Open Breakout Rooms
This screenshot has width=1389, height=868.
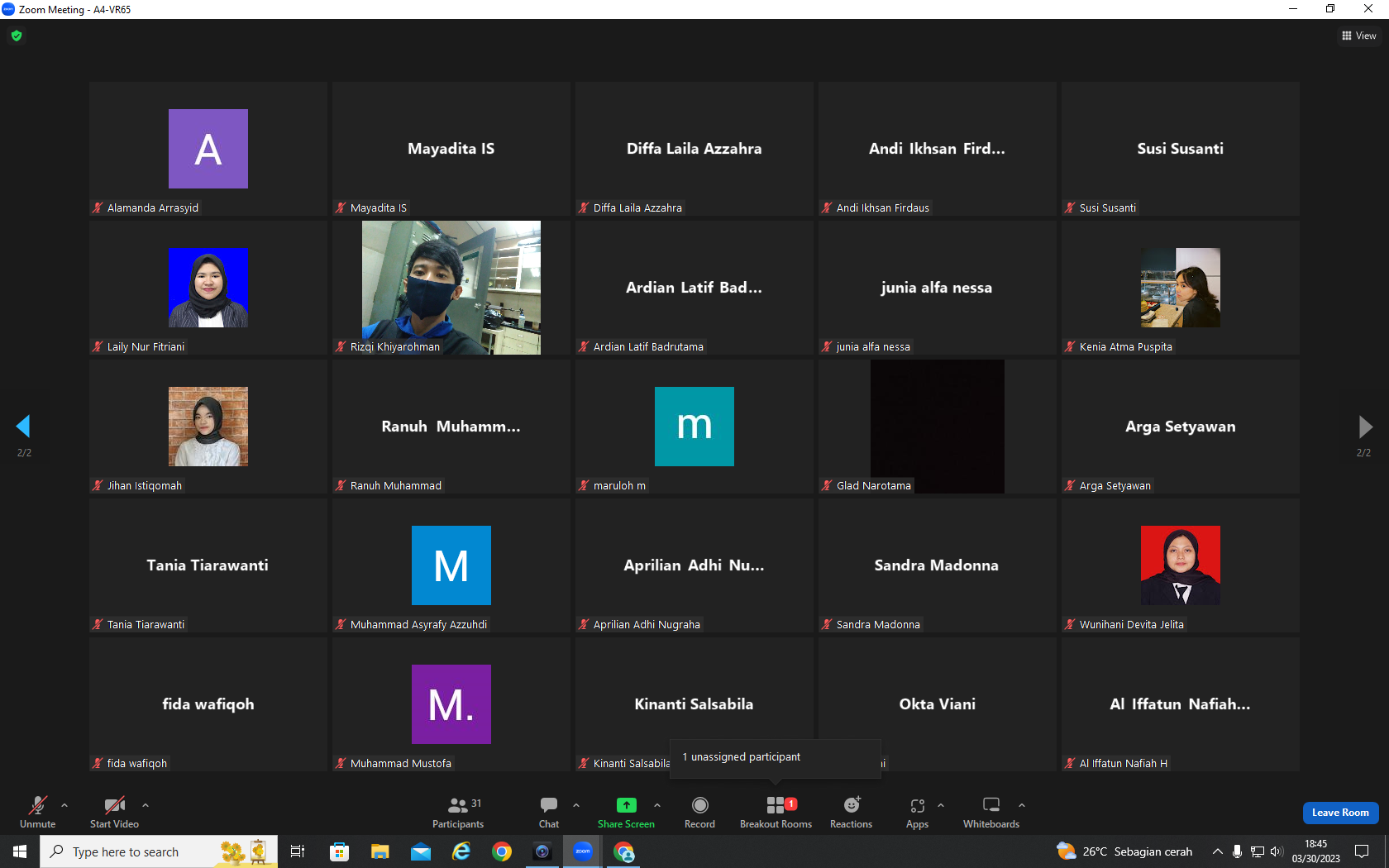[x=776, y=812]
